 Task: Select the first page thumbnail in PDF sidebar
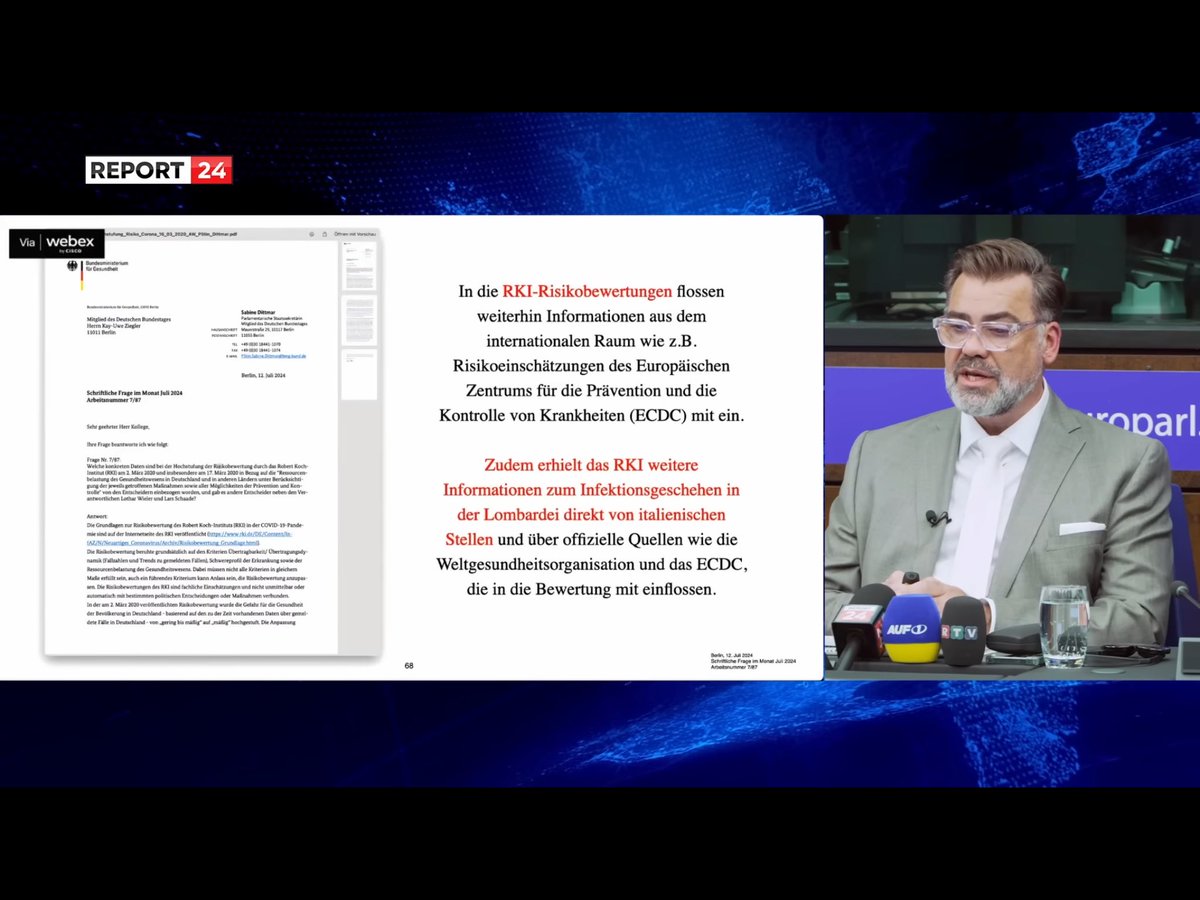coord(359,266)
